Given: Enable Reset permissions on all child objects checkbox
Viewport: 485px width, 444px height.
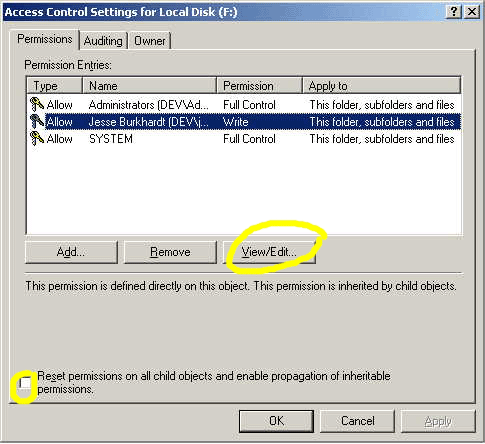Looking at the screenshot, I should tap(25, 383).
